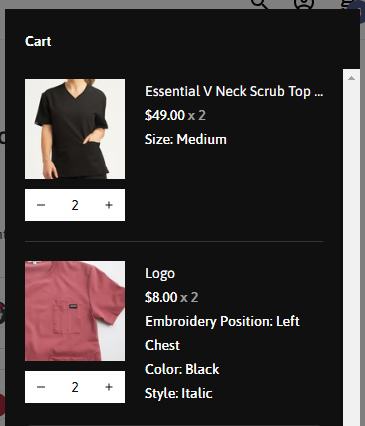Open the Logo product title link
The height and width of the screenshot is (426, 365).
click(160, 274)
